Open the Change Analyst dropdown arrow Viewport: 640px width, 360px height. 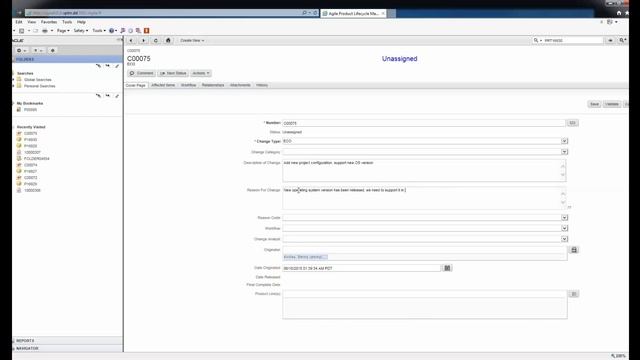(x=564, y=239)
